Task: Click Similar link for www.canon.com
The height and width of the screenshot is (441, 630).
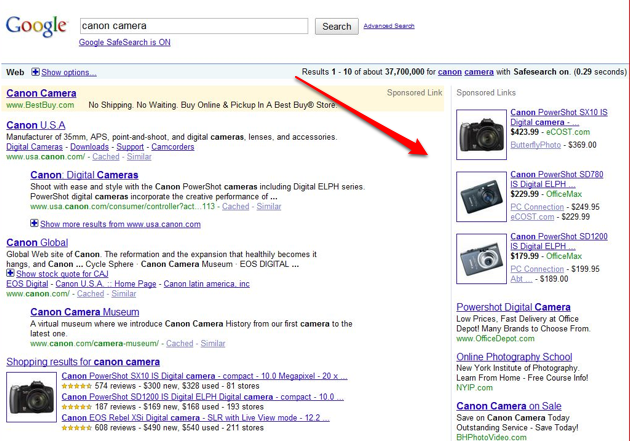Action: [124, 294]
